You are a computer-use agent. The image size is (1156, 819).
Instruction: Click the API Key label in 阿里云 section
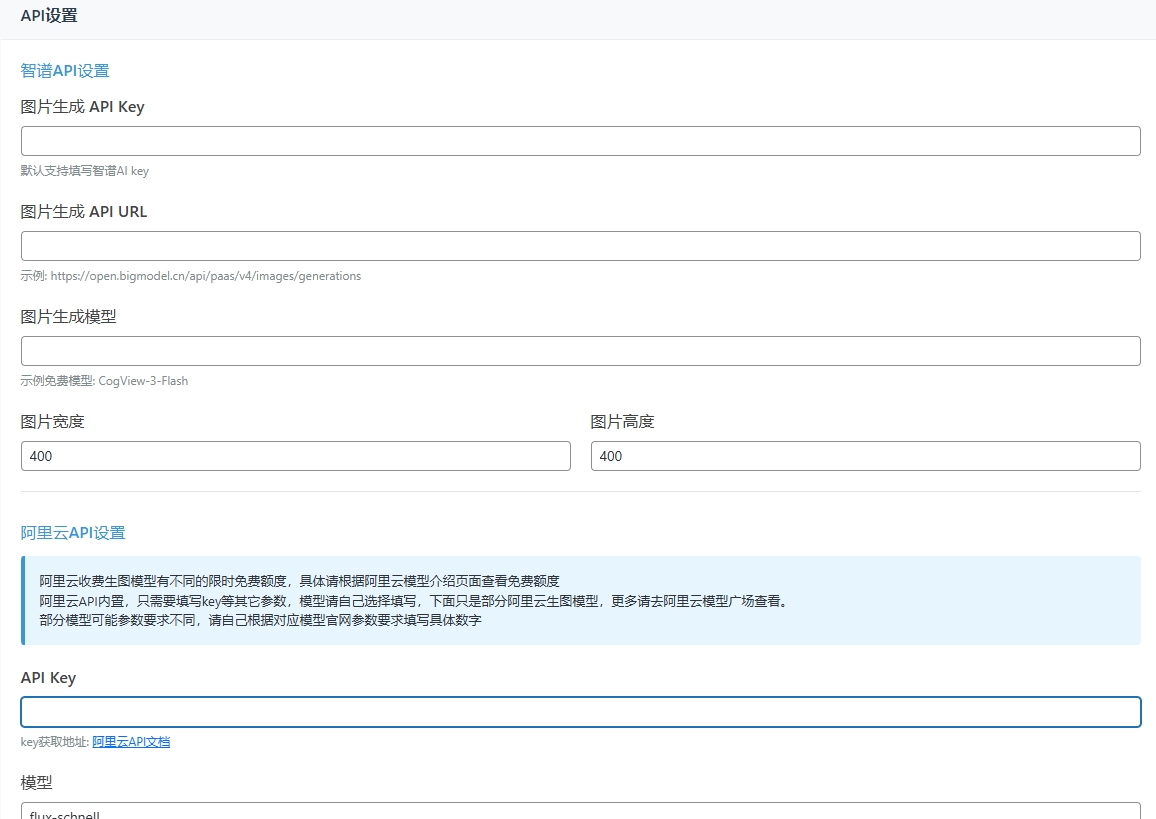[48, 678]
